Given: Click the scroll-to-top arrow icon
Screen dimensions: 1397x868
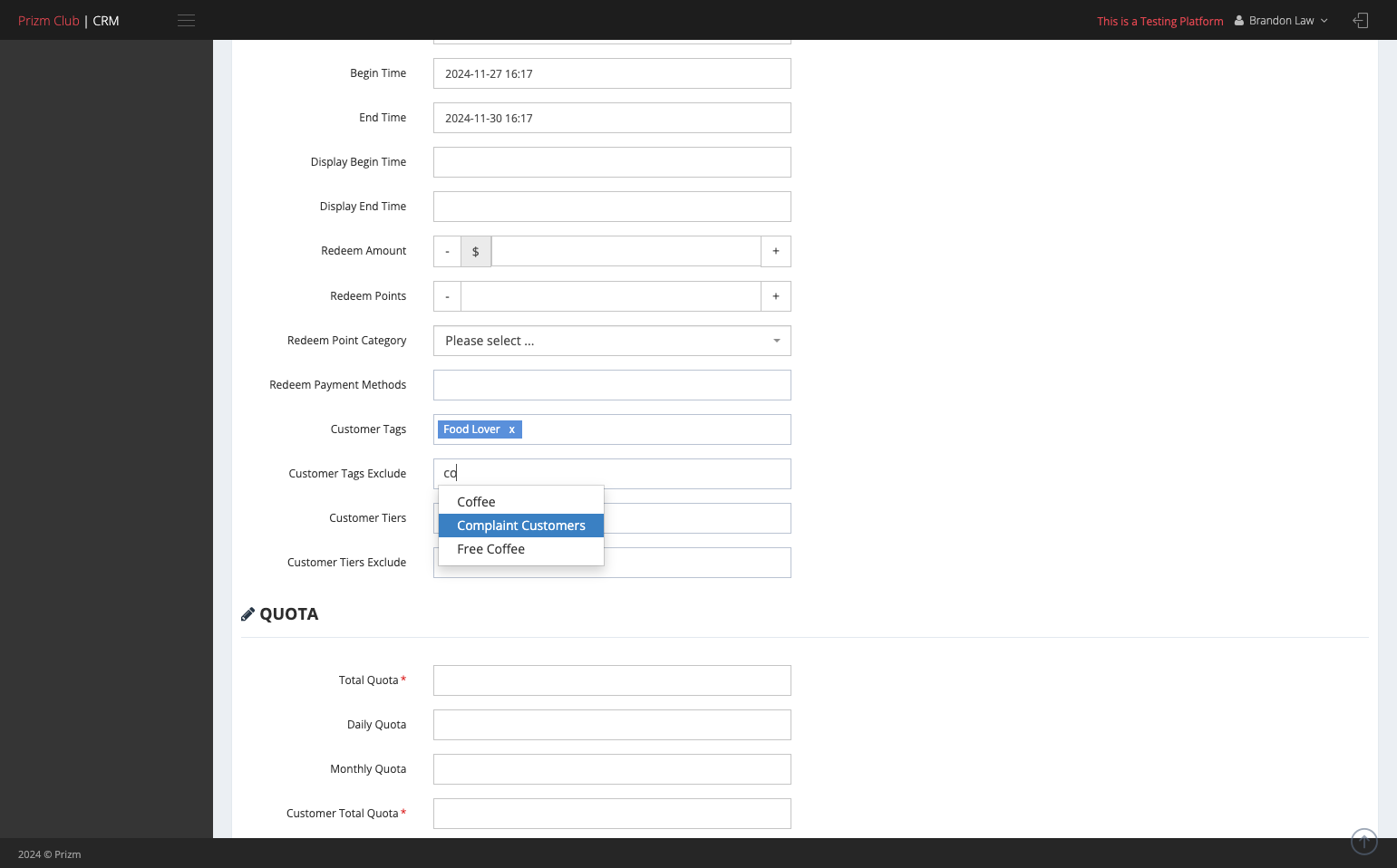Looking at the screenshot, I should [x=1363, y=842].
